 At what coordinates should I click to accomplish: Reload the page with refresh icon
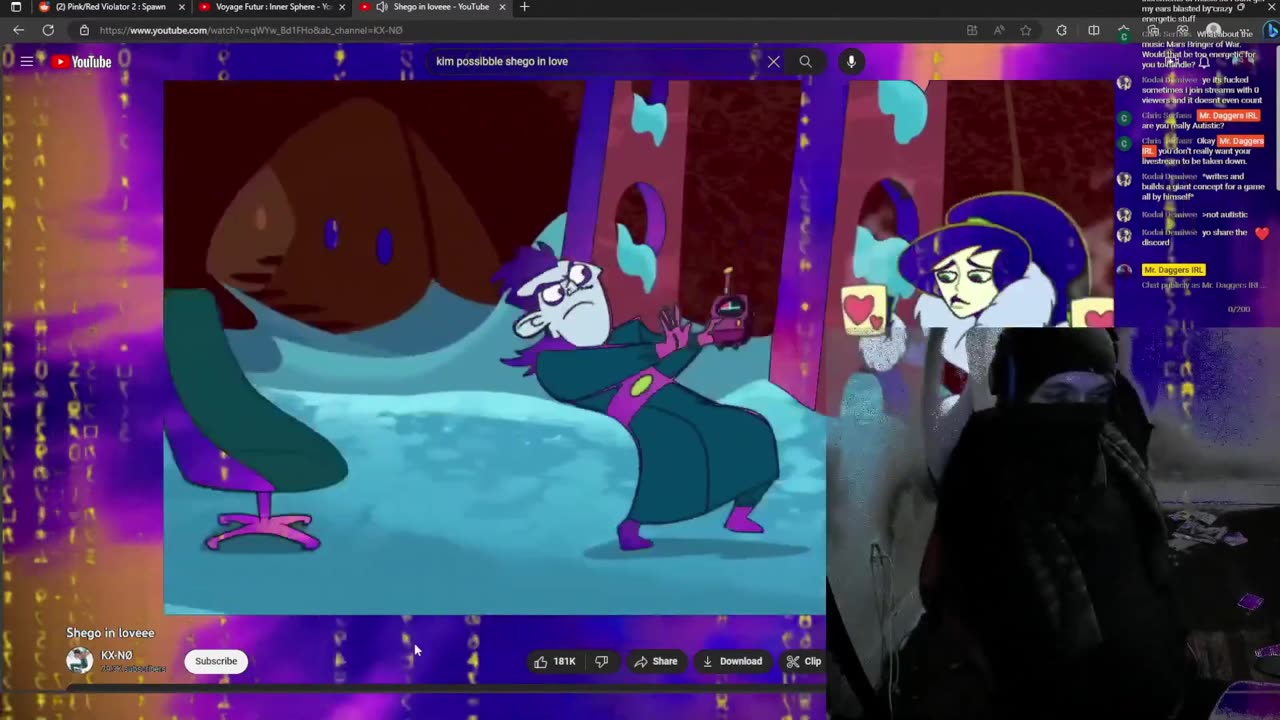click(x=48, y=30)
